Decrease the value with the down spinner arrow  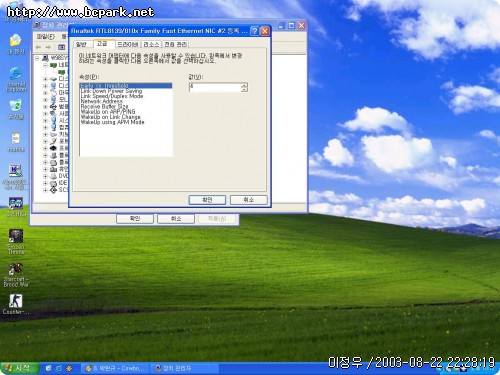click(244, 90)
